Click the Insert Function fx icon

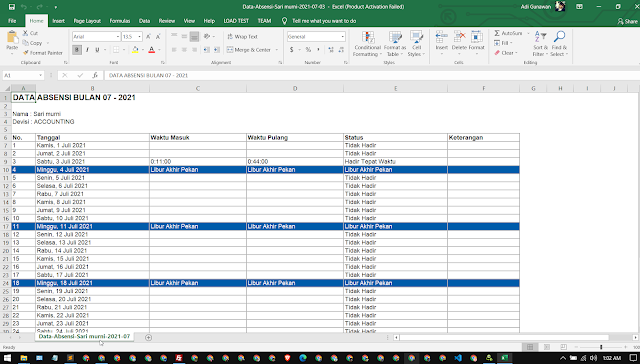coord(95,75)
